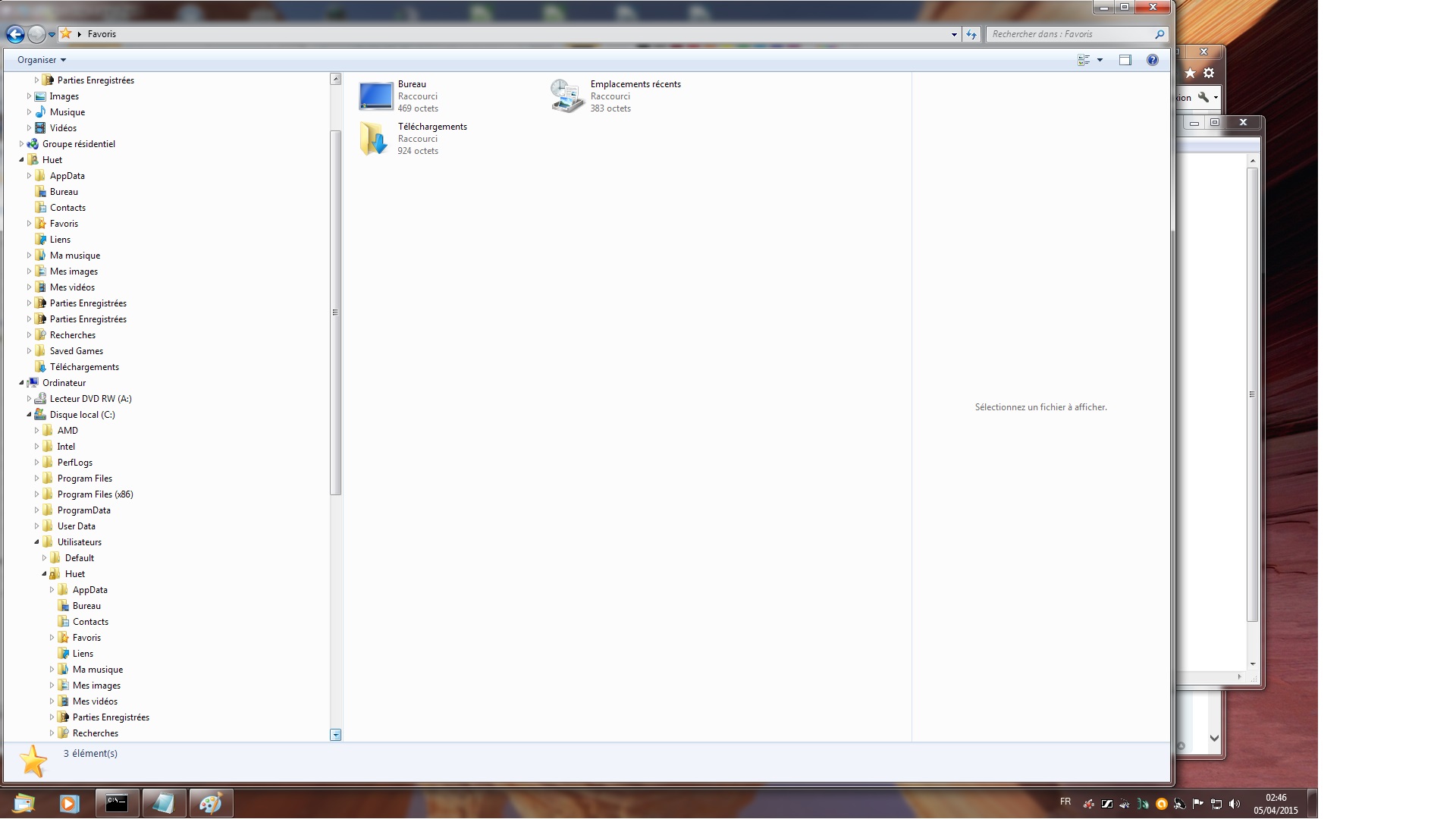The image size is (1456, 819).
Task: Toggle the preview pane button
Action: click(1125, 60)
